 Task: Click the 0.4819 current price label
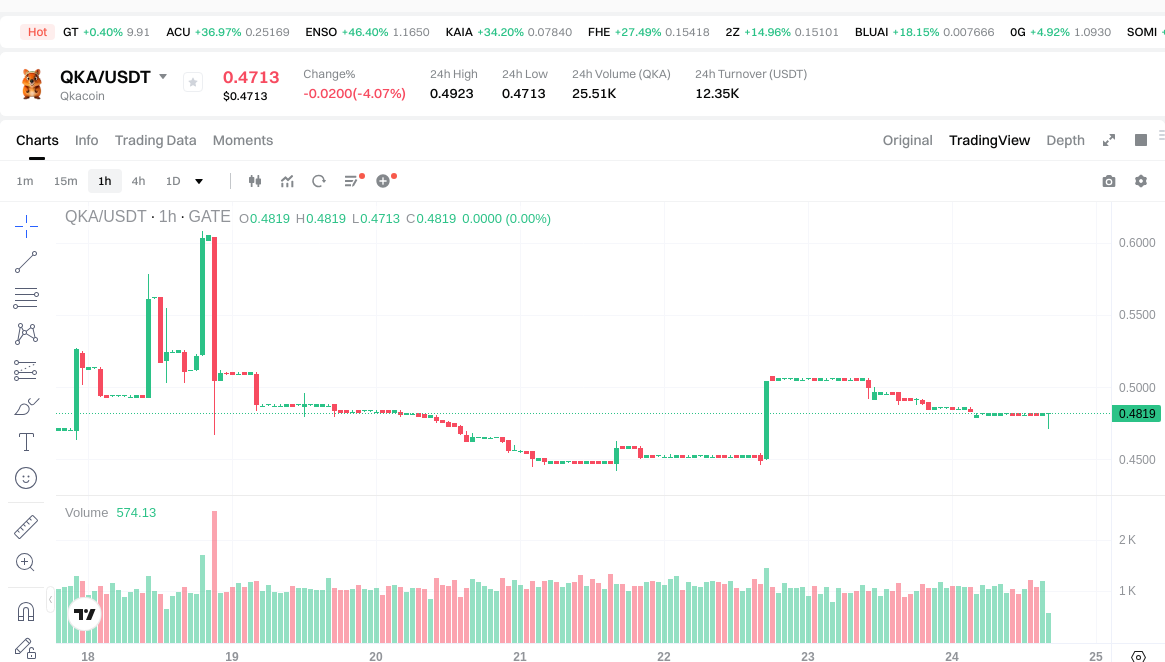point(1137,414)
